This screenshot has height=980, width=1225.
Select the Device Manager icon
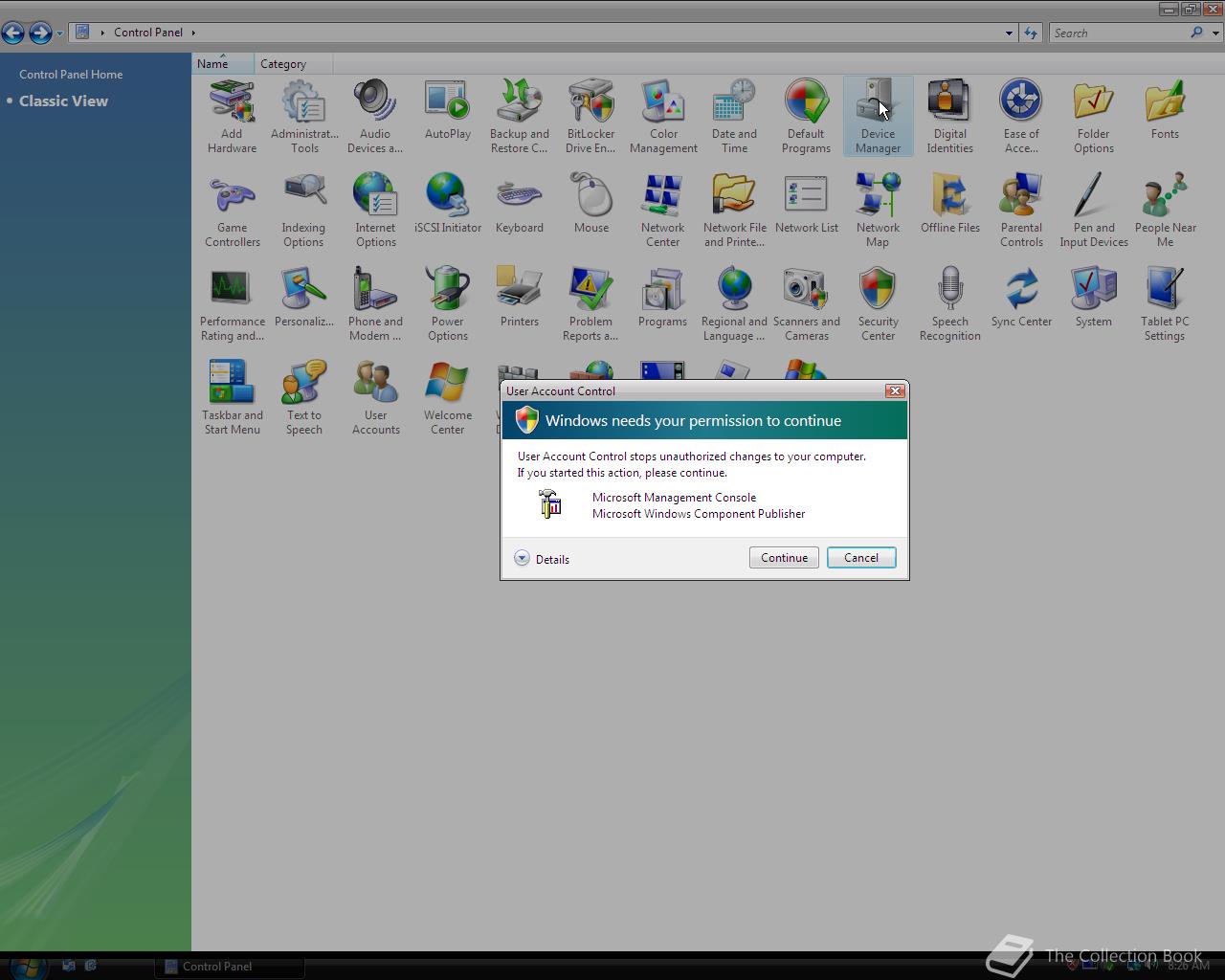click(x=878, y=116)
